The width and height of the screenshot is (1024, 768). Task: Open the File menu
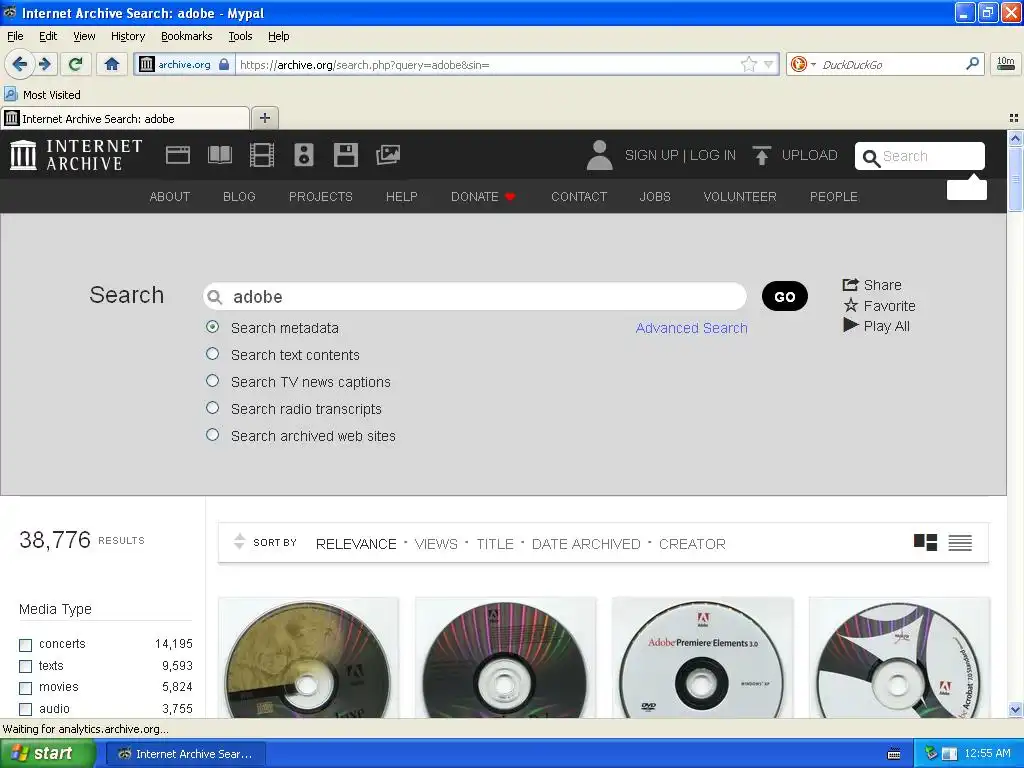[x=15, y=36]
